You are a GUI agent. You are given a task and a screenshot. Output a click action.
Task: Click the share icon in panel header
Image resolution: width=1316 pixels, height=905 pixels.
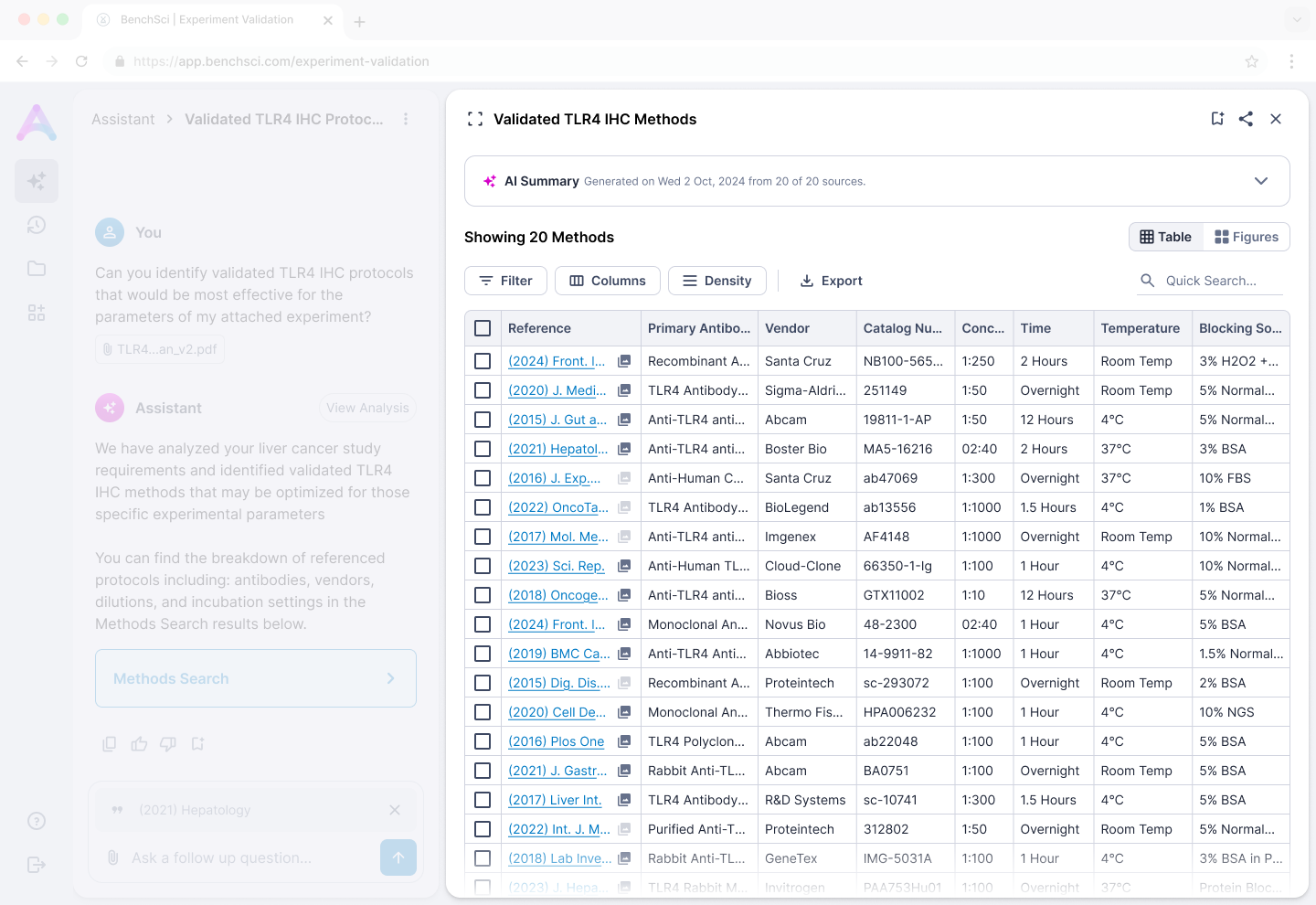[1246, 119]
